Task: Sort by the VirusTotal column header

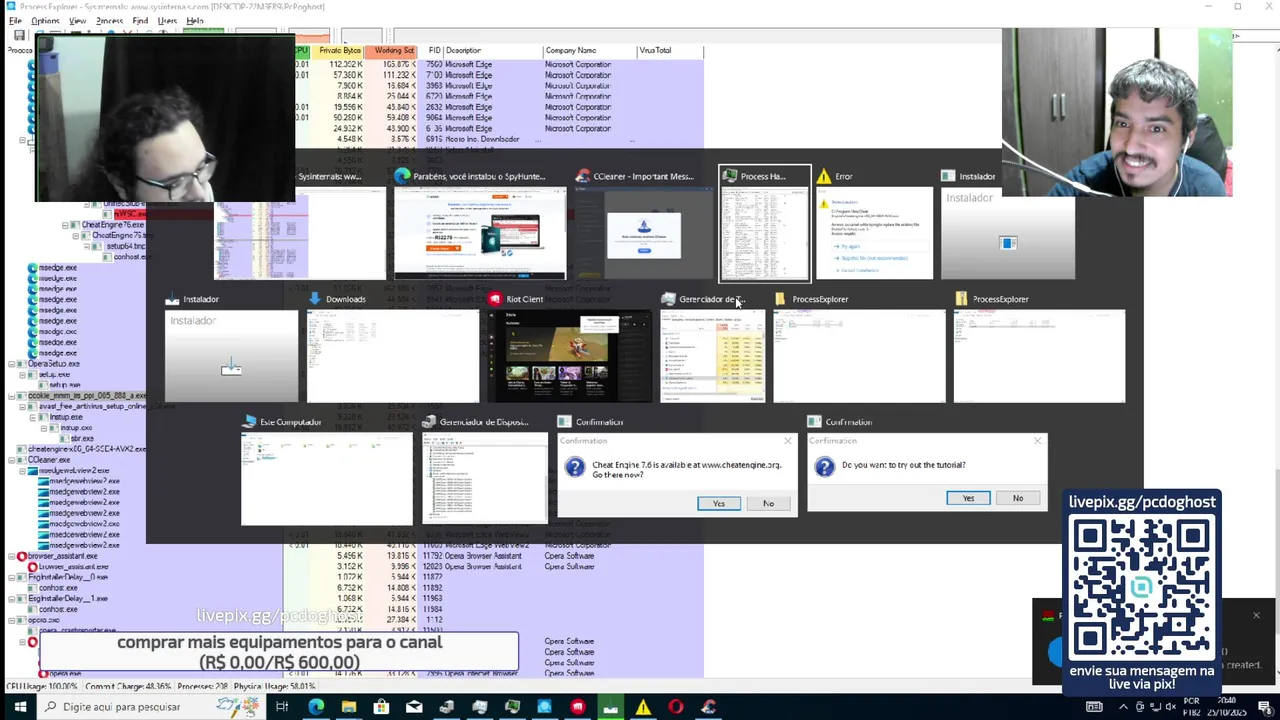Action: pyautogui.click(x=669, y=50)
